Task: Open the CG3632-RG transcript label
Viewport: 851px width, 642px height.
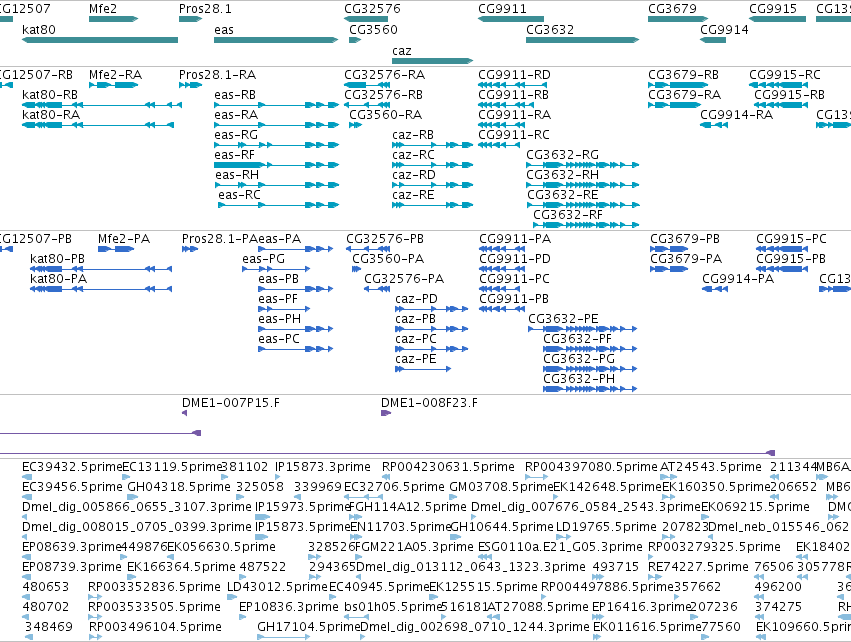Action: tap(562, 155)
